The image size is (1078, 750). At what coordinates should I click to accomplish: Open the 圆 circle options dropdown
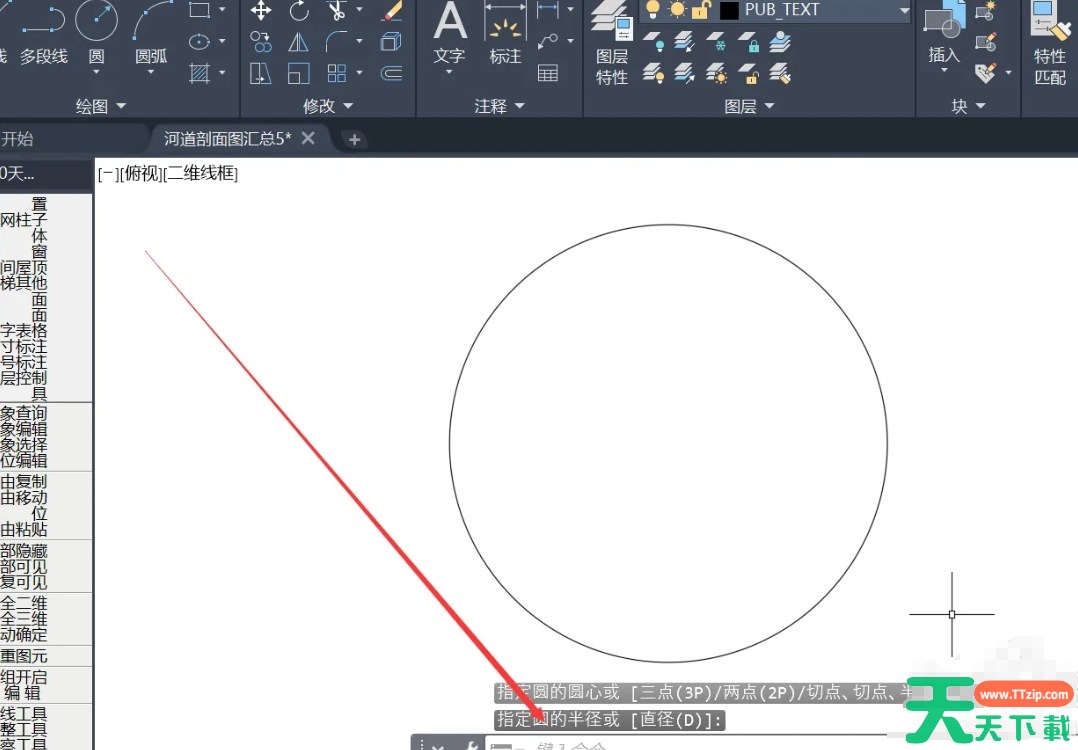(x=96, y=71)
